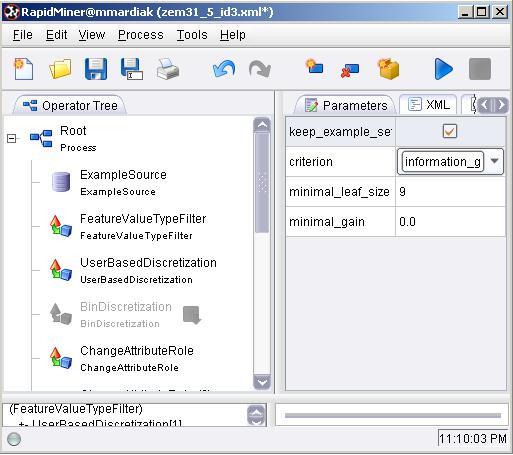Screen dimensions: 513x455
Task: Click the UserBasedDiscretization operator icon
Action: point(61,270)
